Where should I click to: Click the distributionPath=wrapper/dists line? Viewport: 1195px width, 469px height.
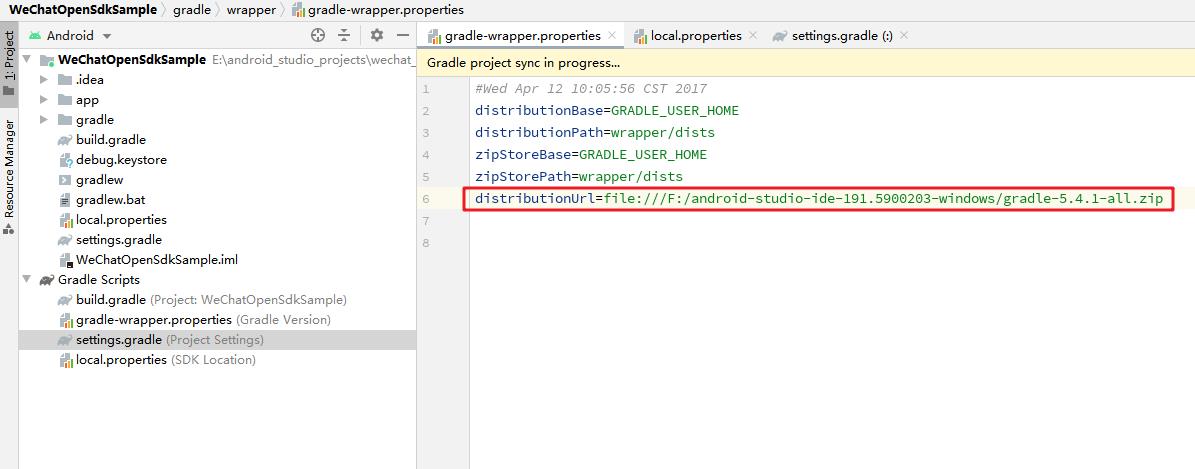[594, 133]
